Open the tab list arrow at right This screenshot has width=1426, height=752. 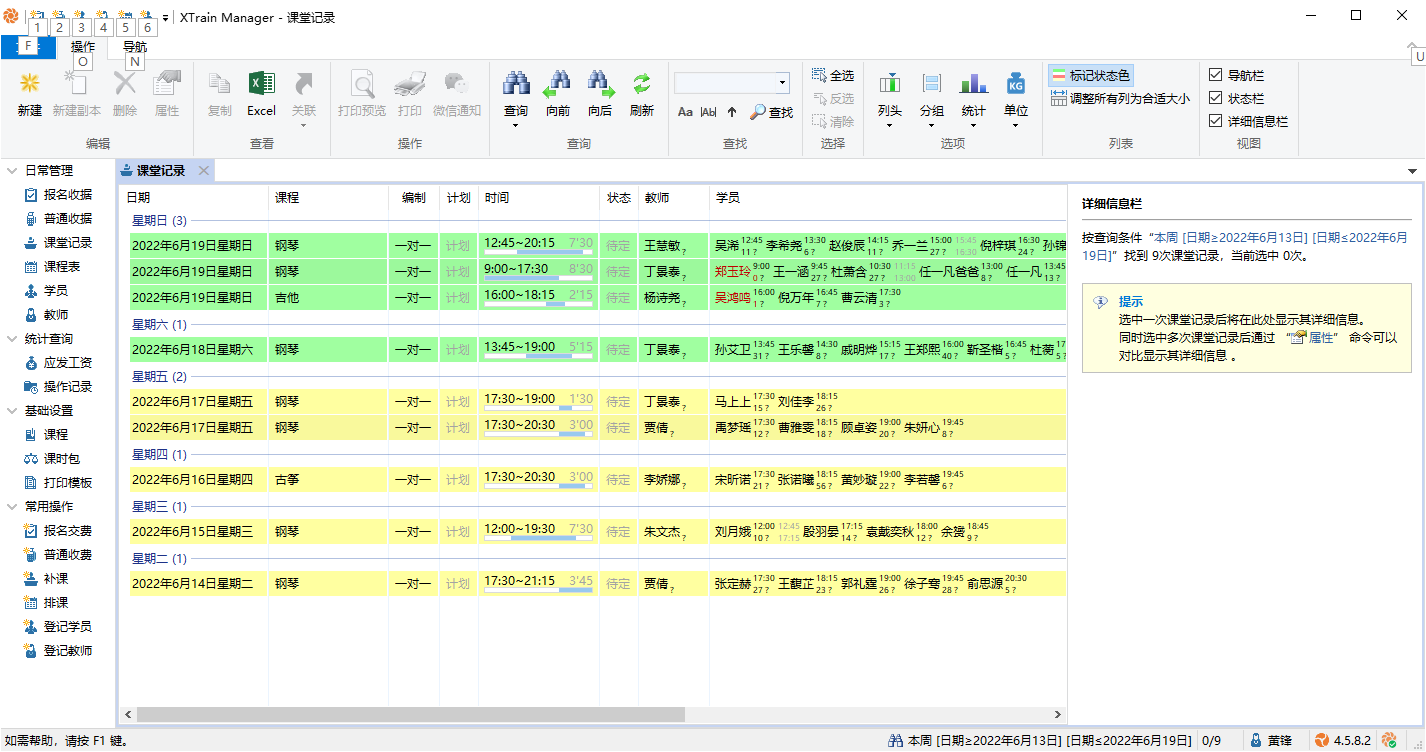click(x=1412, y=171)
